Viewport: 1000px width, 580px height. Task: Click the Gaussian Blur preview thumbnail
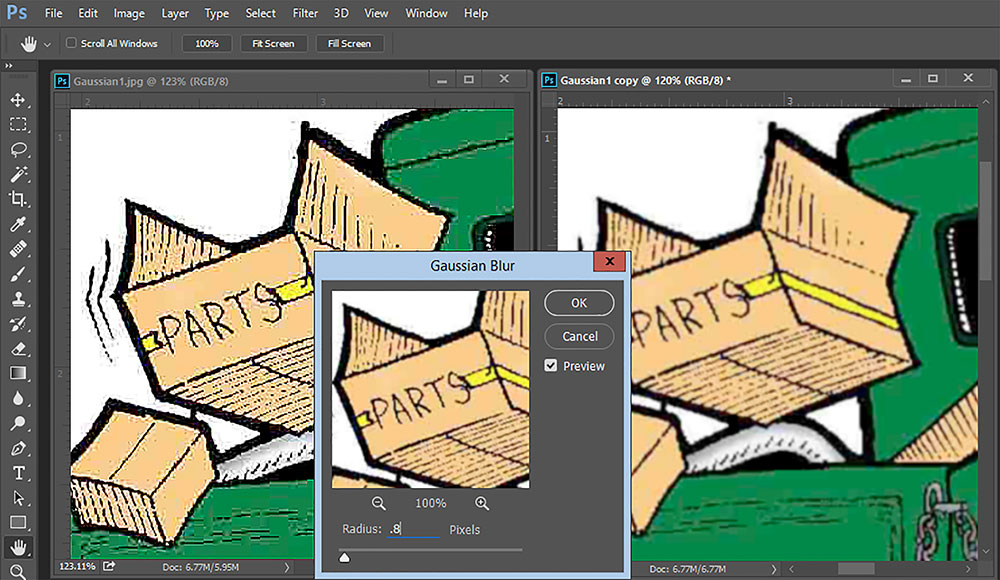pos(430,389)
